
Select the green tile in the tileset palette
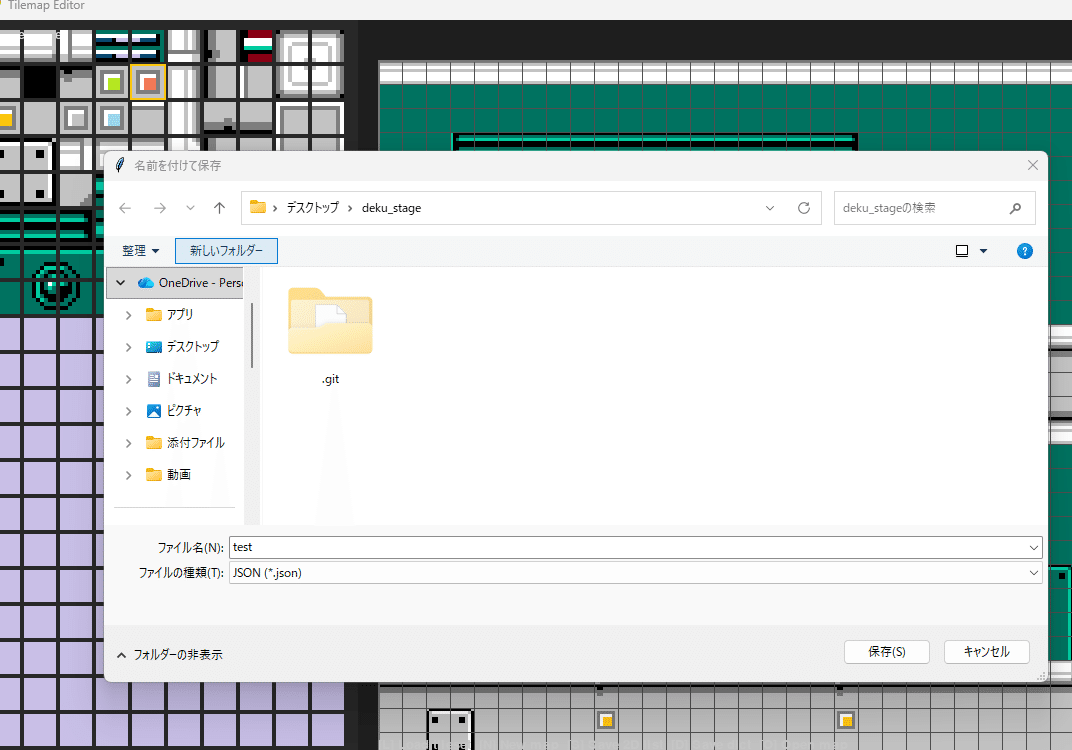click(111, 82)
